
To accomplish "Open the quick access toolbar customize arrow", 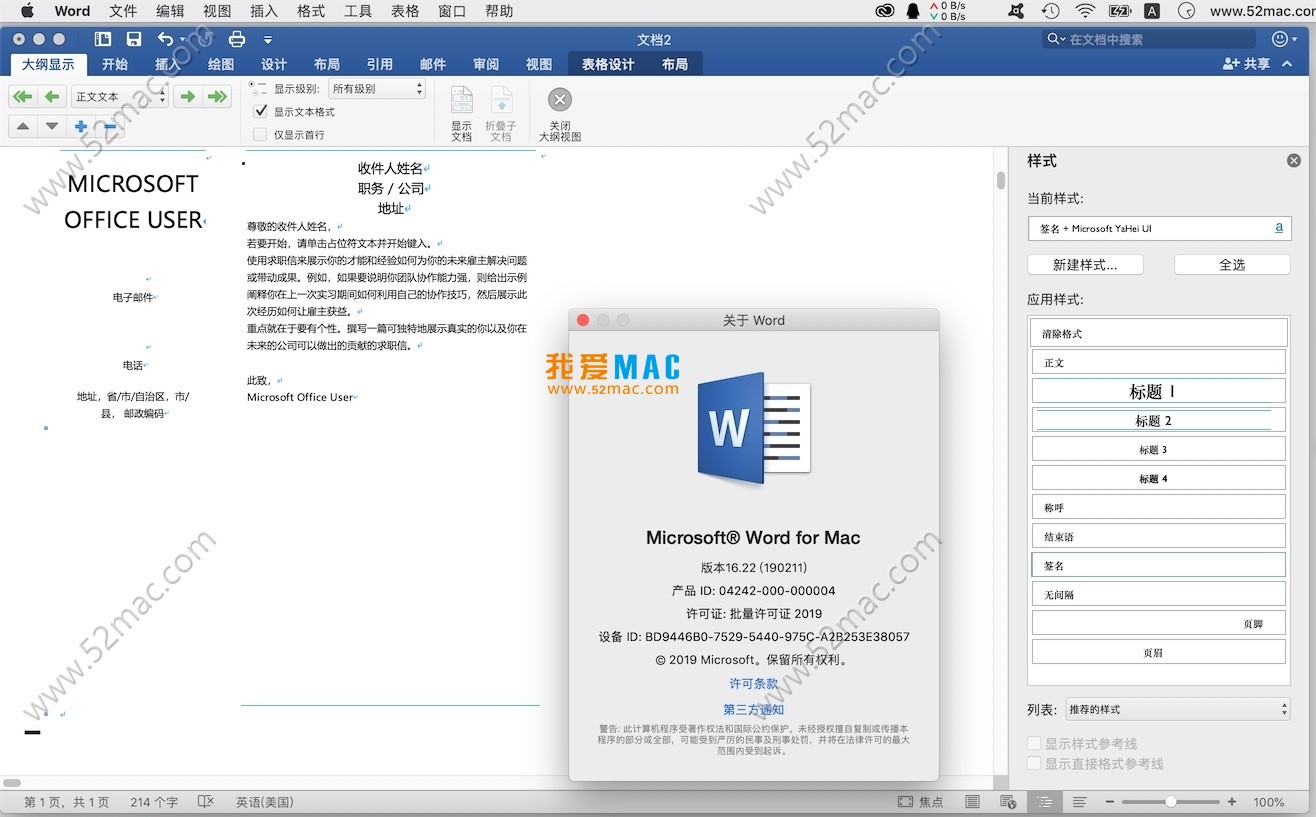I will (x=268, y=40).
